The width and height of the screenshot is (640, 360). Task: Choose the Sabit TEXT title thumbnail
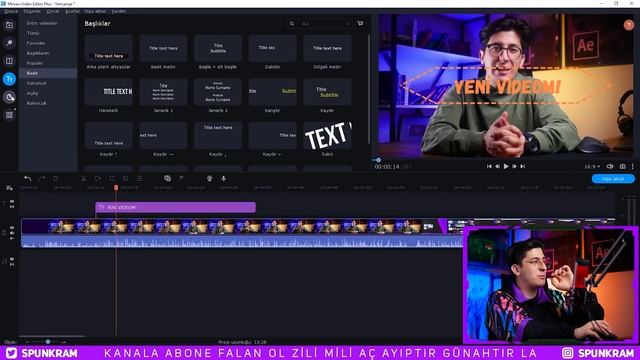coord(327,136)
